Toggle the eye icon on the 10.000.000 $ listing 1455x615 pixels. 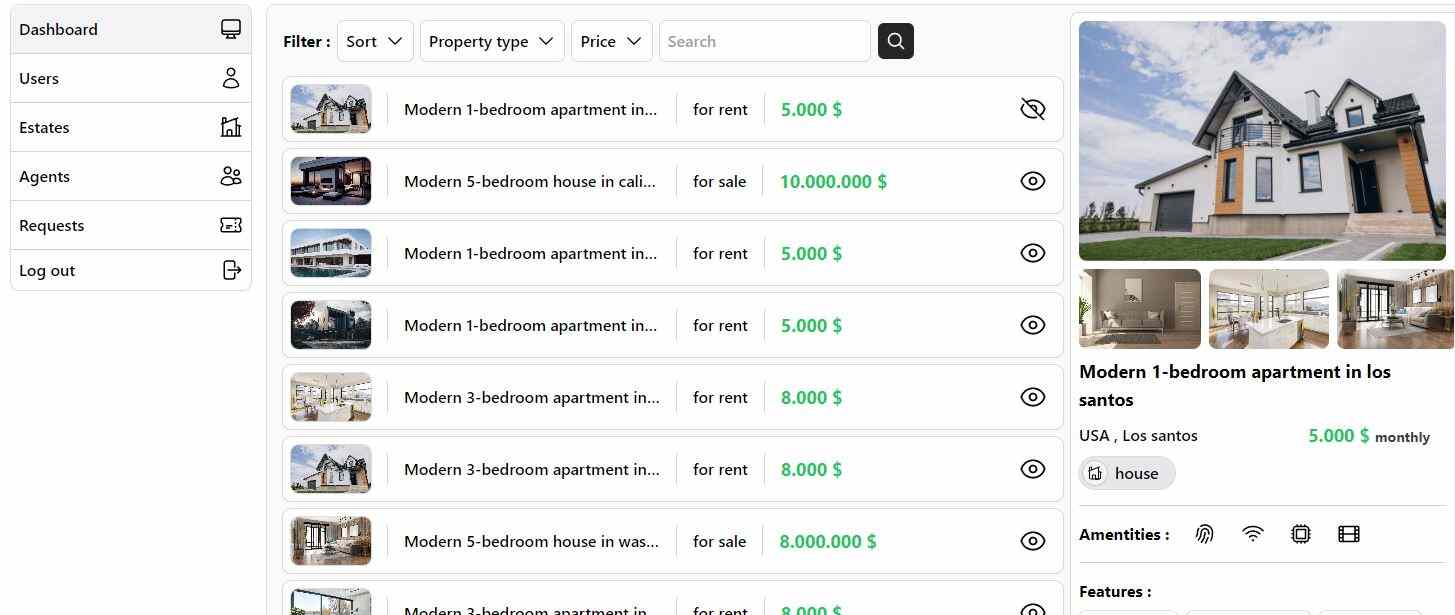(1032, 181)
